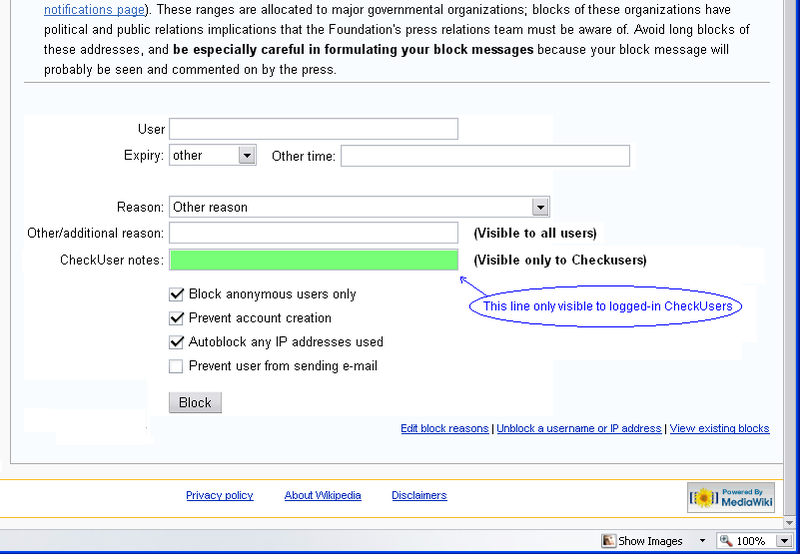Visit the About Wikipedia footer link

coord(322,495)
